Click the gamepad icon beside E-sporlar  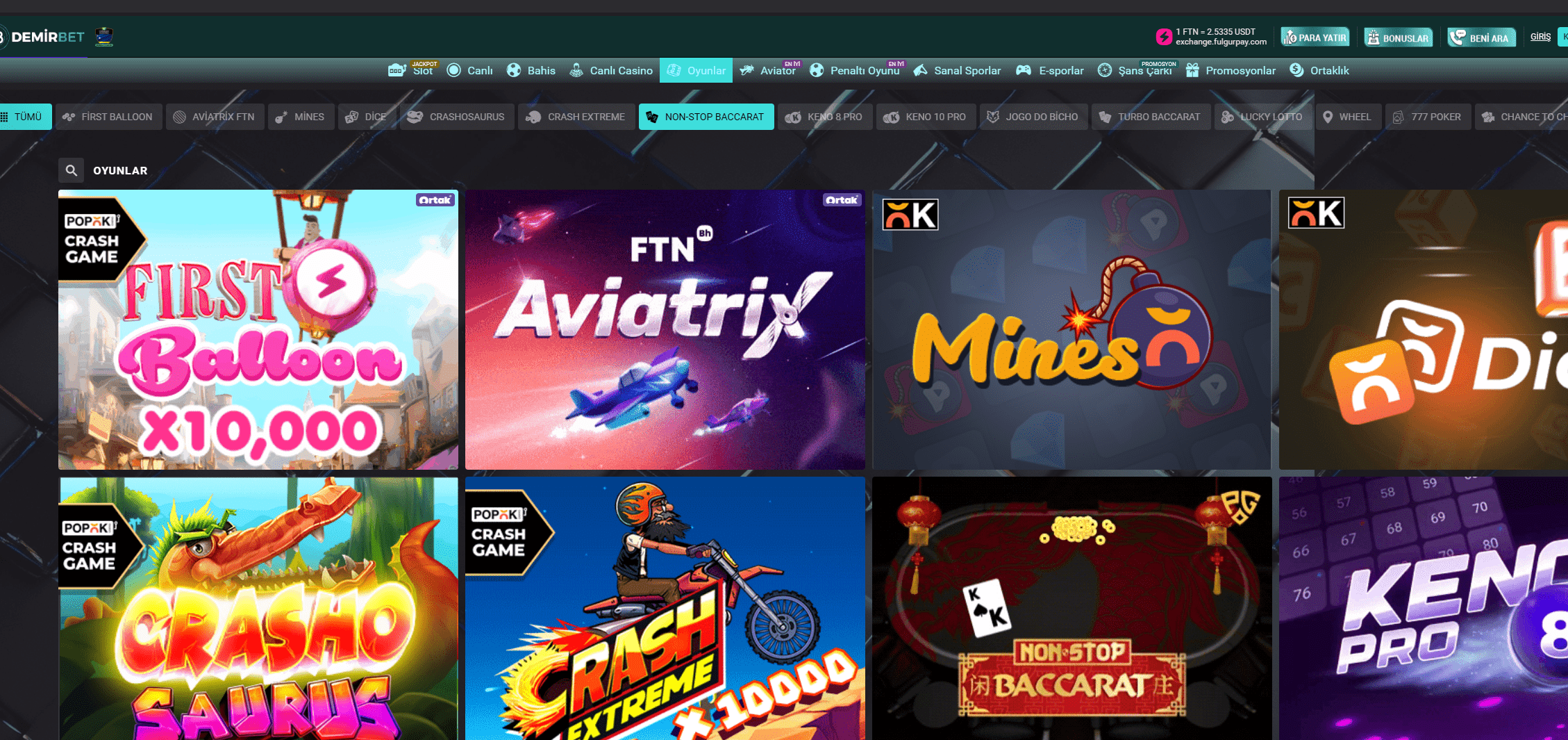click(x=1023, y=70)
